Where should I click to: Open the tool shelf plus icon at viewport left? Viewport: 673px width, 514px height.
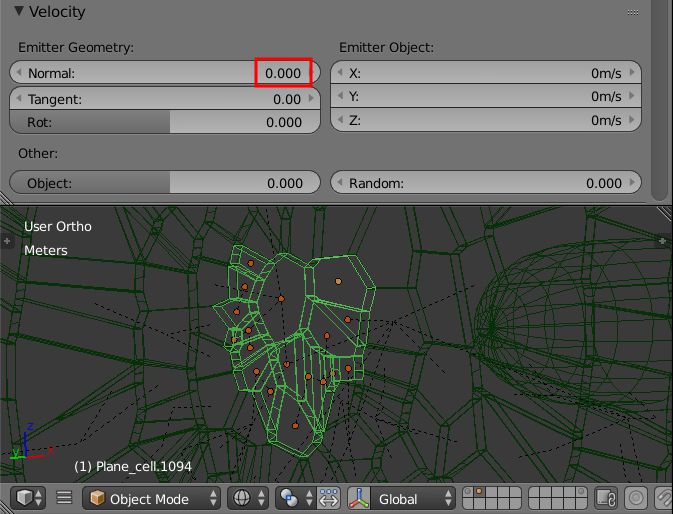pos(7,241)
